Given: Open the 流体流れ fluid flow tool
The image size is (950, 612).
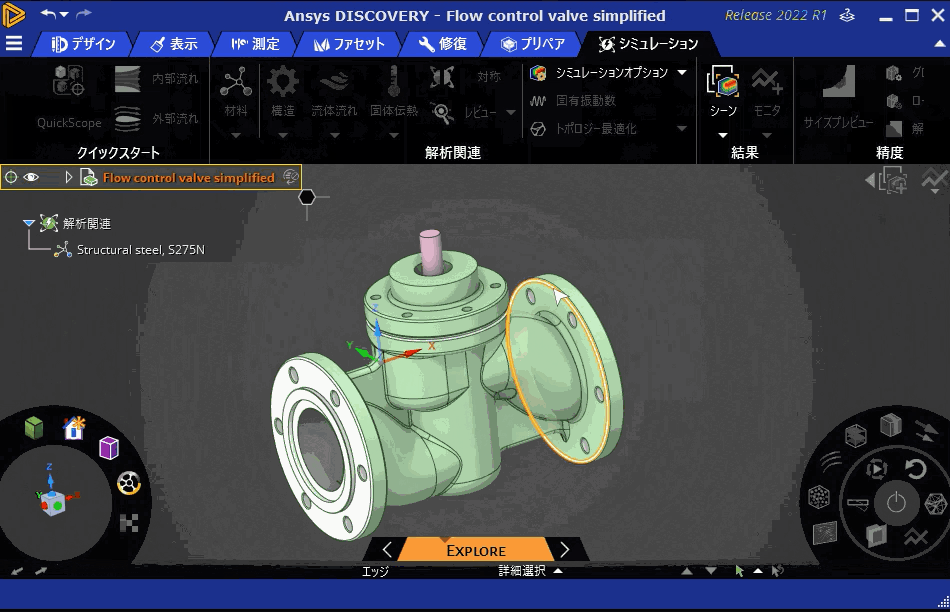Looking at the screenshot, I should pyautogui.click(x=334, y=92).
